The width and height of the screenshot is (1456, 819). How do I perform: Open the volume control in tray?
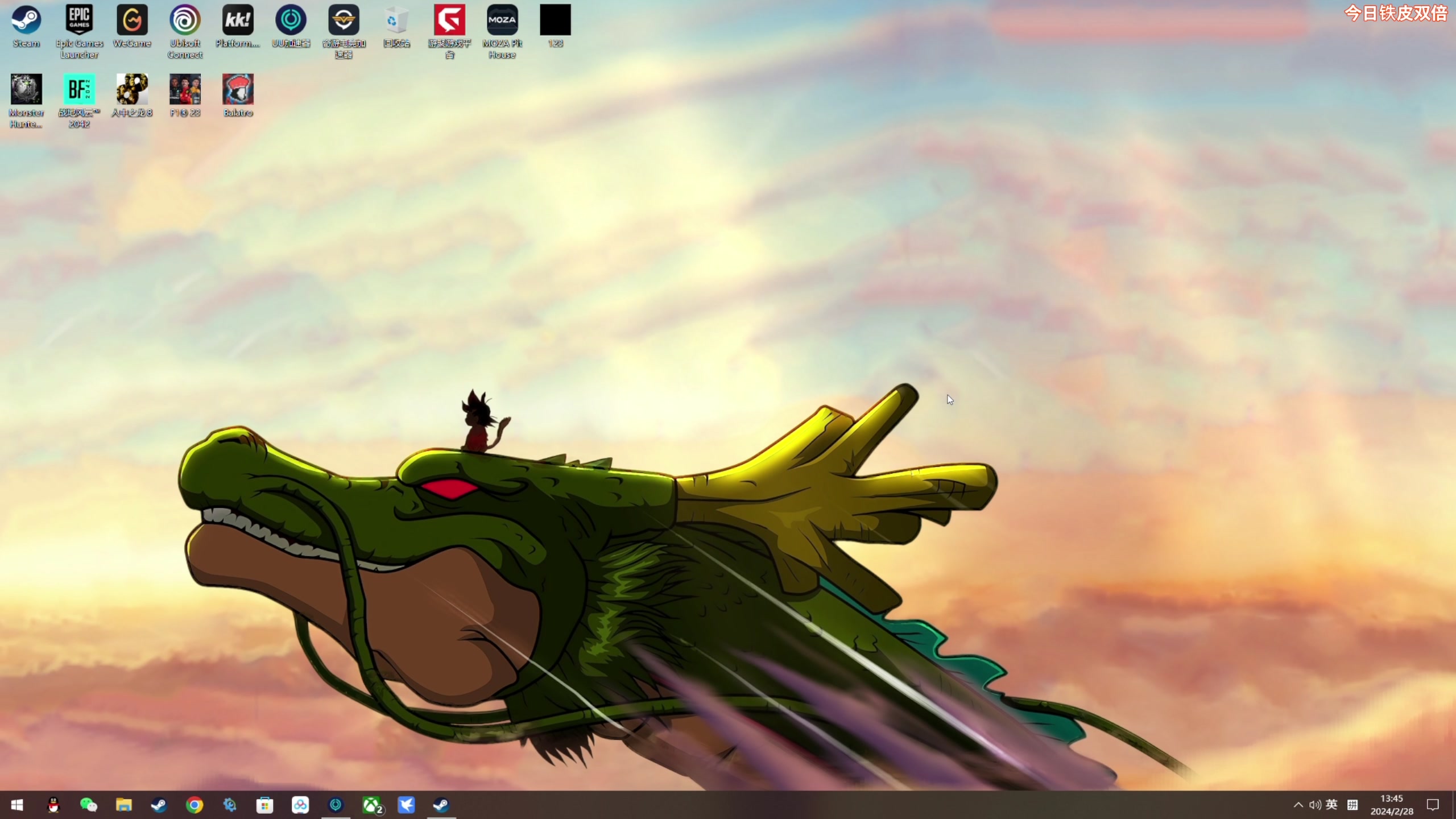[x=1314, y=805]
